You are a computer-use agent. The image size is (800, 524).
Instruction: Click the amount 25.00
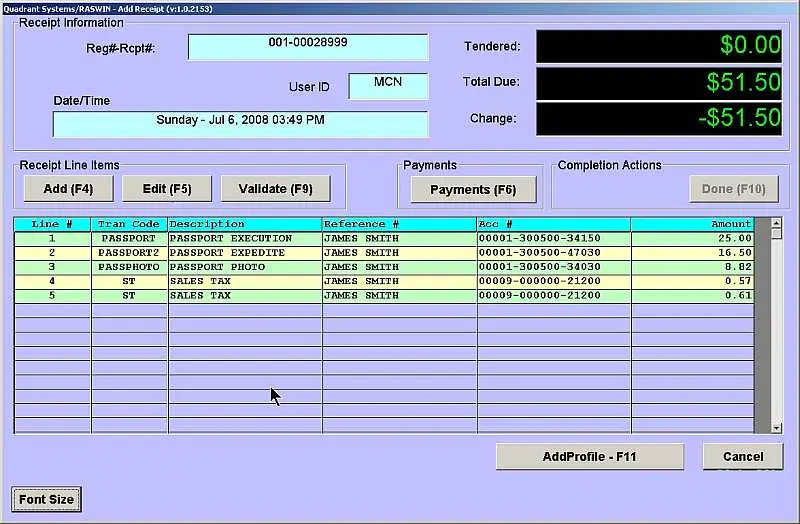pos(692,239)
